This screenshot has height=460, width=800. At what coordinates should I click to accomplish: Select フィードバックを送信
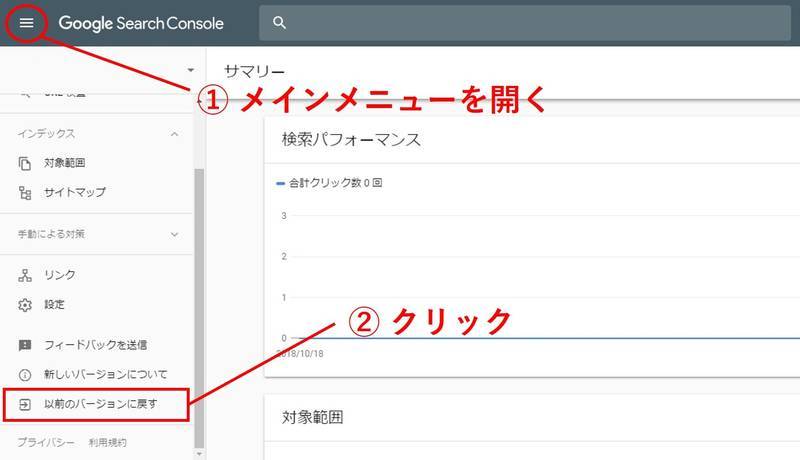coord(95,345)
